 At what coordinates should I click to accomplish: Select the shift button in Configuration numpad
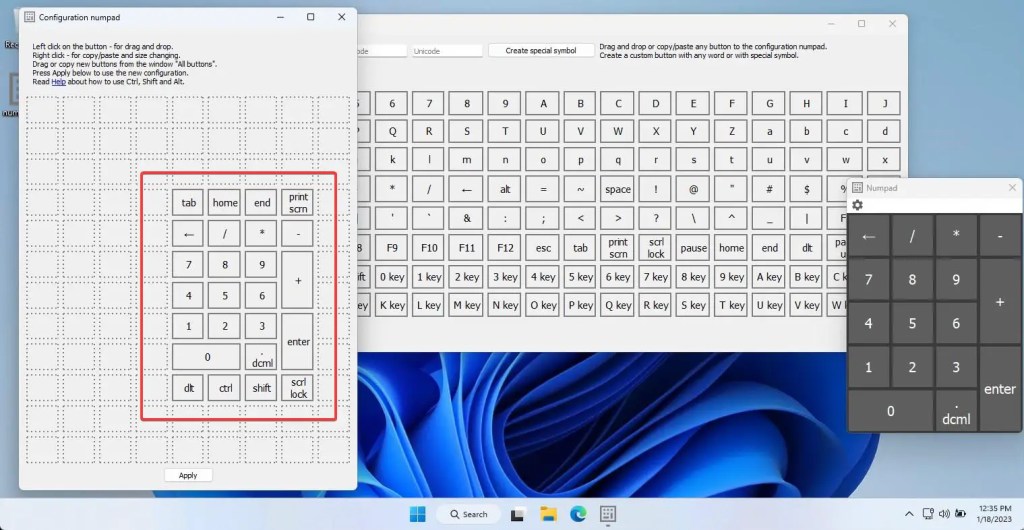(x=262, y=388)
